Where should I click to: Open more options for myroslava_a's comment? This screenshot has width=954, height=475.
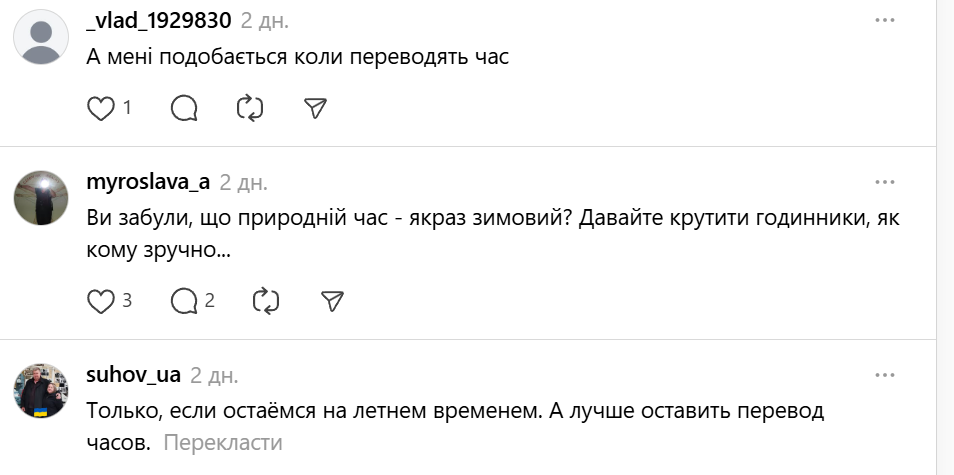point(885,182)
